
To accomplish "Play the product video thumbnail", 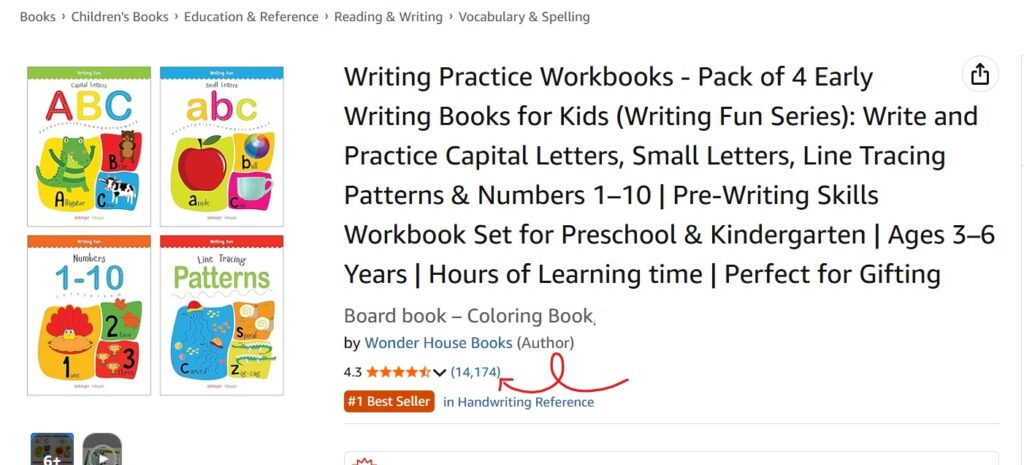I will click(102, 450).
